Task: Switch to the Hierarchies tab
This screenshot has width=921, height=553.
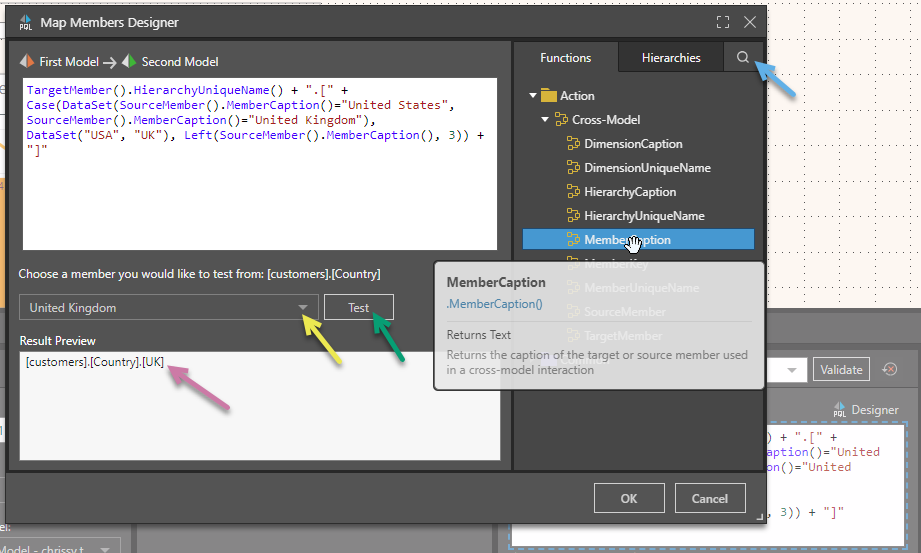Action: pos(671,58)
